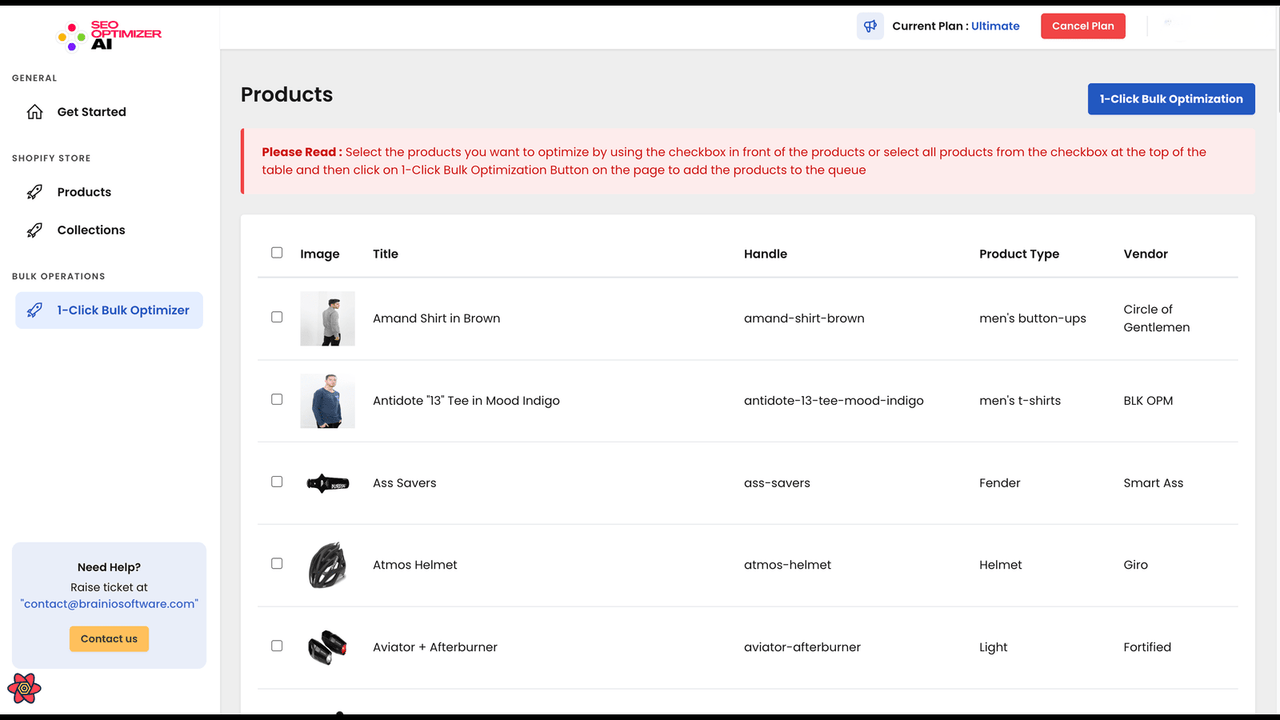The width and height of the screenshot is (1280, 720).
Task: Click the flower icon in the bottom-left corner
Action: [24, 688]
